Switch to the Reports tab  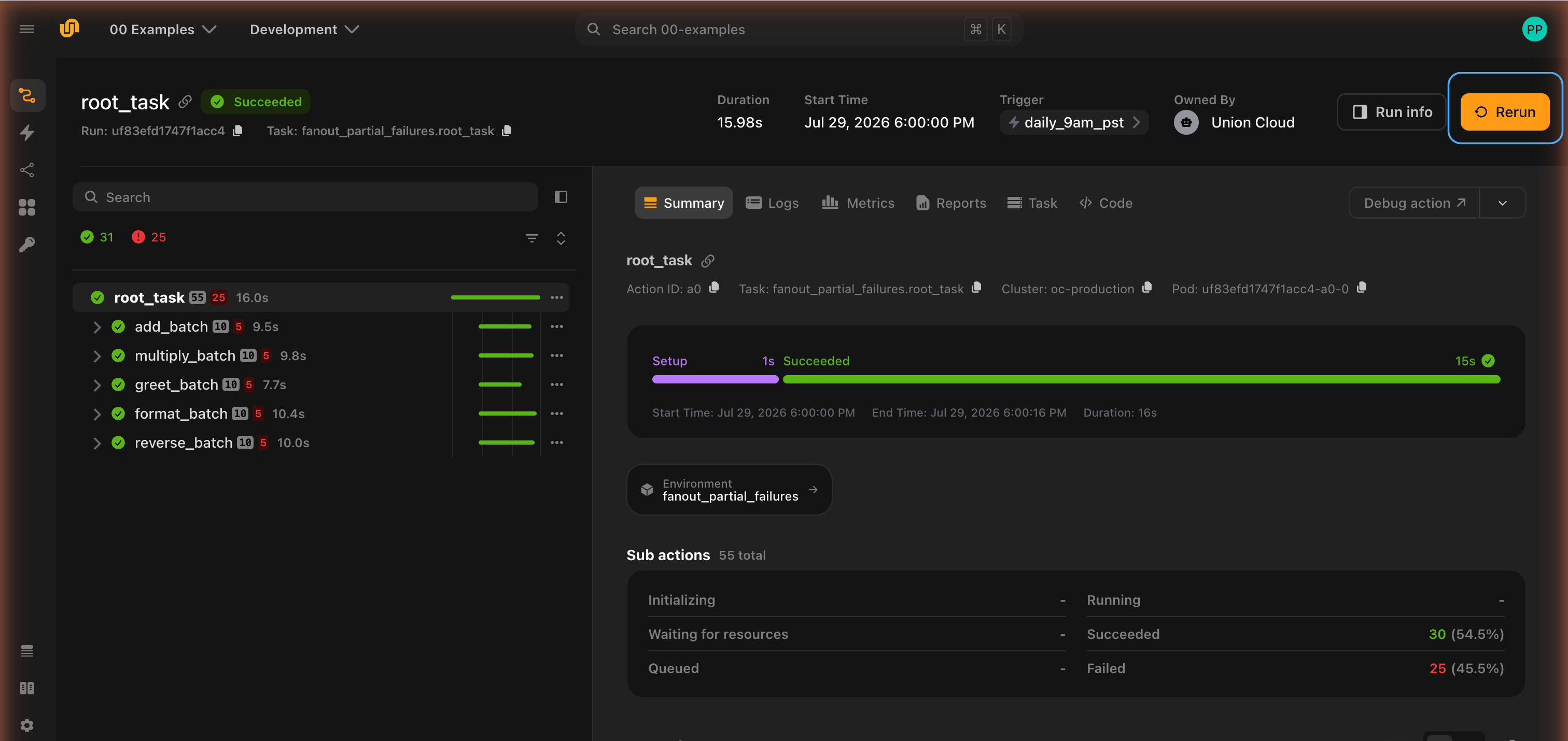click(951, 203)
